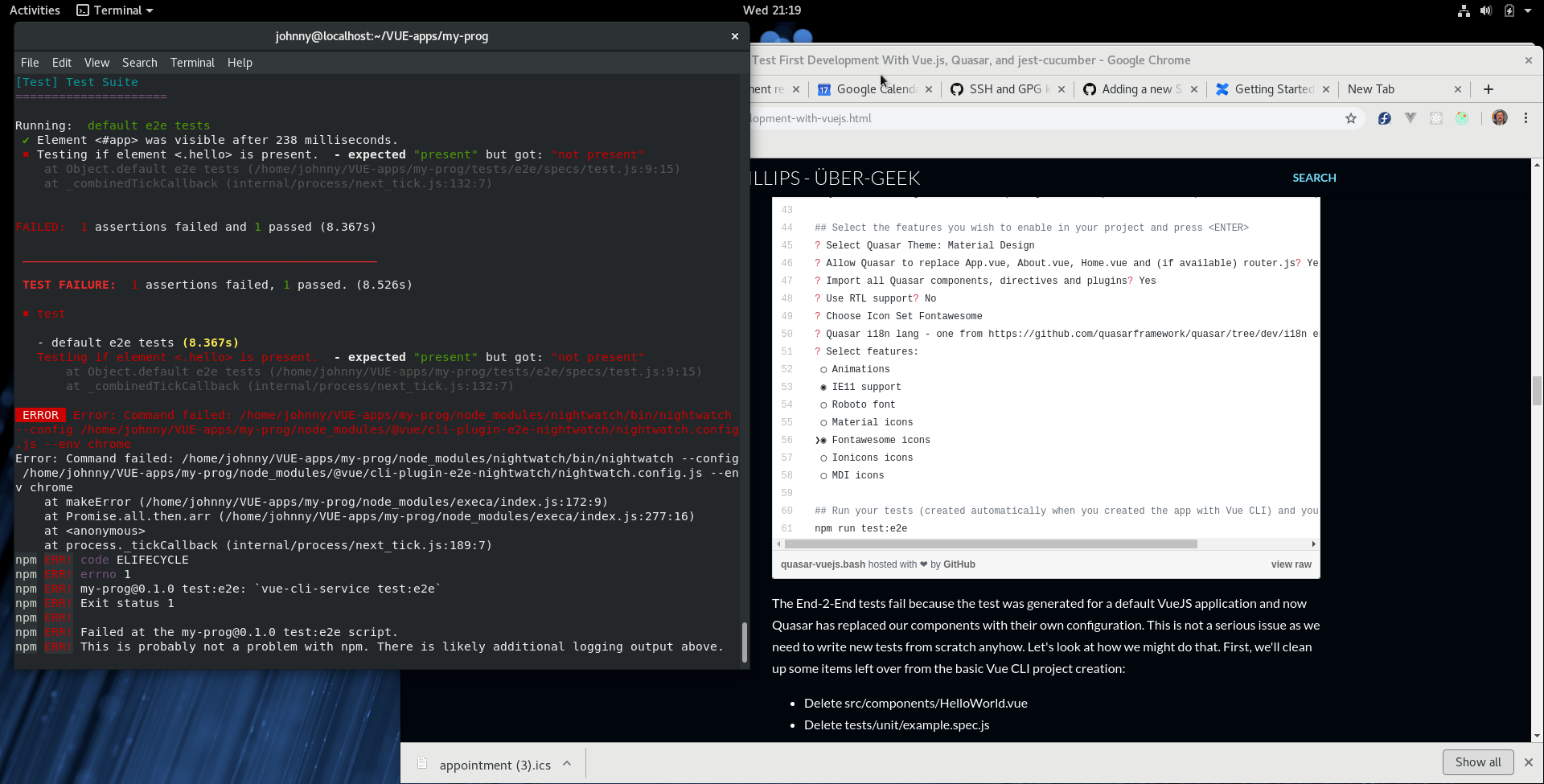The width and height of the screenshot is (1544, 784).
Task: Open the Terminal app menu in top bar
Action: tap(115, 10)
